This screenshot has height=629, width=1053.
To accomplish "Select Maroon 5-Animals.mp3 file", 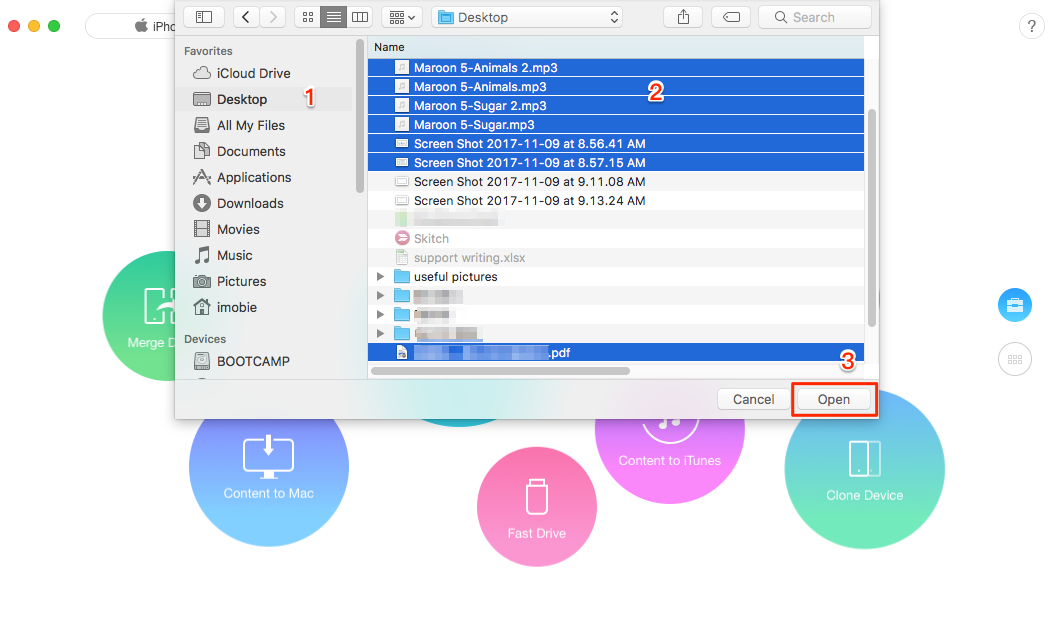I will click(616, 87).
